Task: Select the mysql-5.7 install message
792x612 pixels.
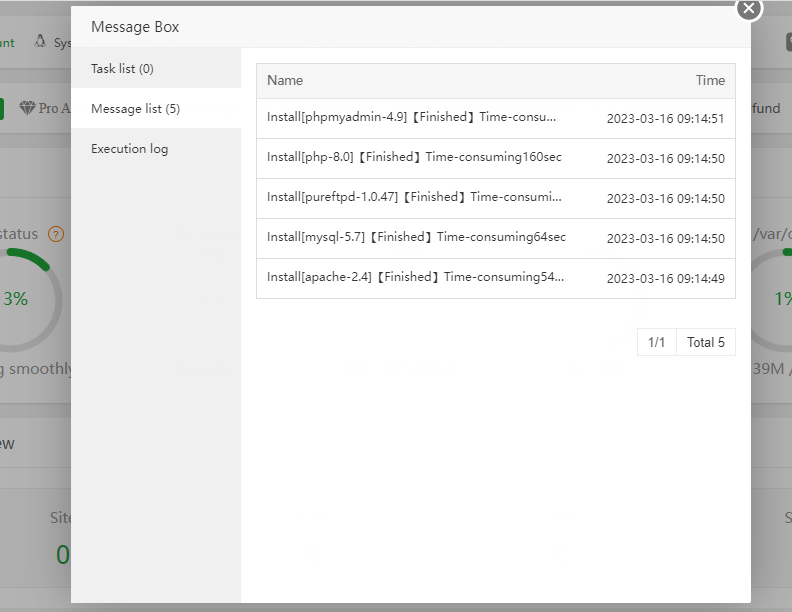Action: 416,237
